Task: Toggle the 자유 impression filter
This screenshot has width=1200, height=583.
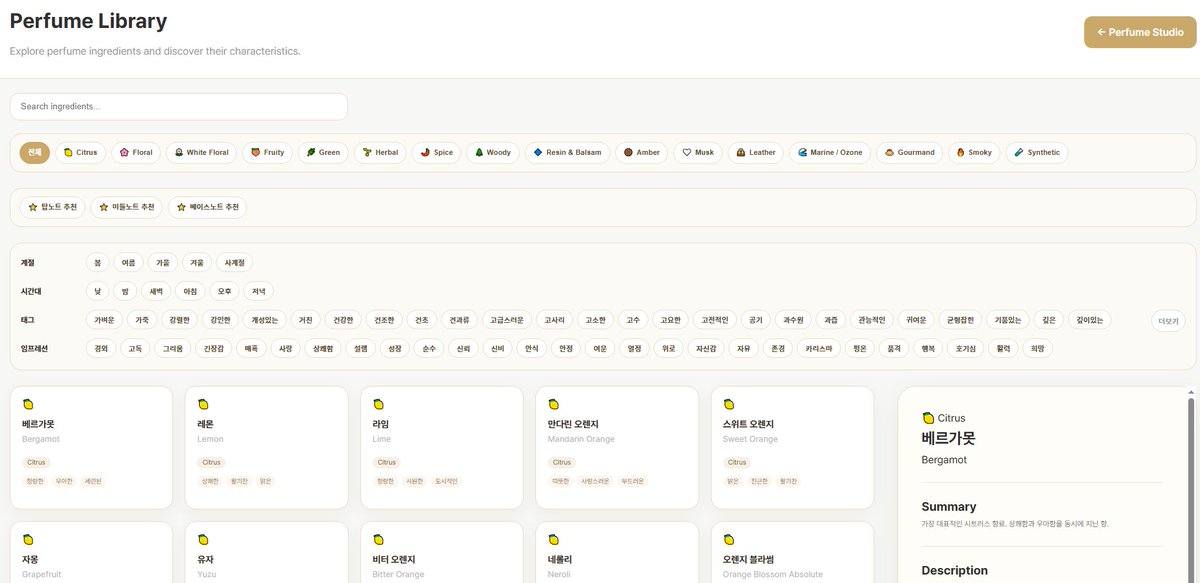Action: [x=743, y=349]
